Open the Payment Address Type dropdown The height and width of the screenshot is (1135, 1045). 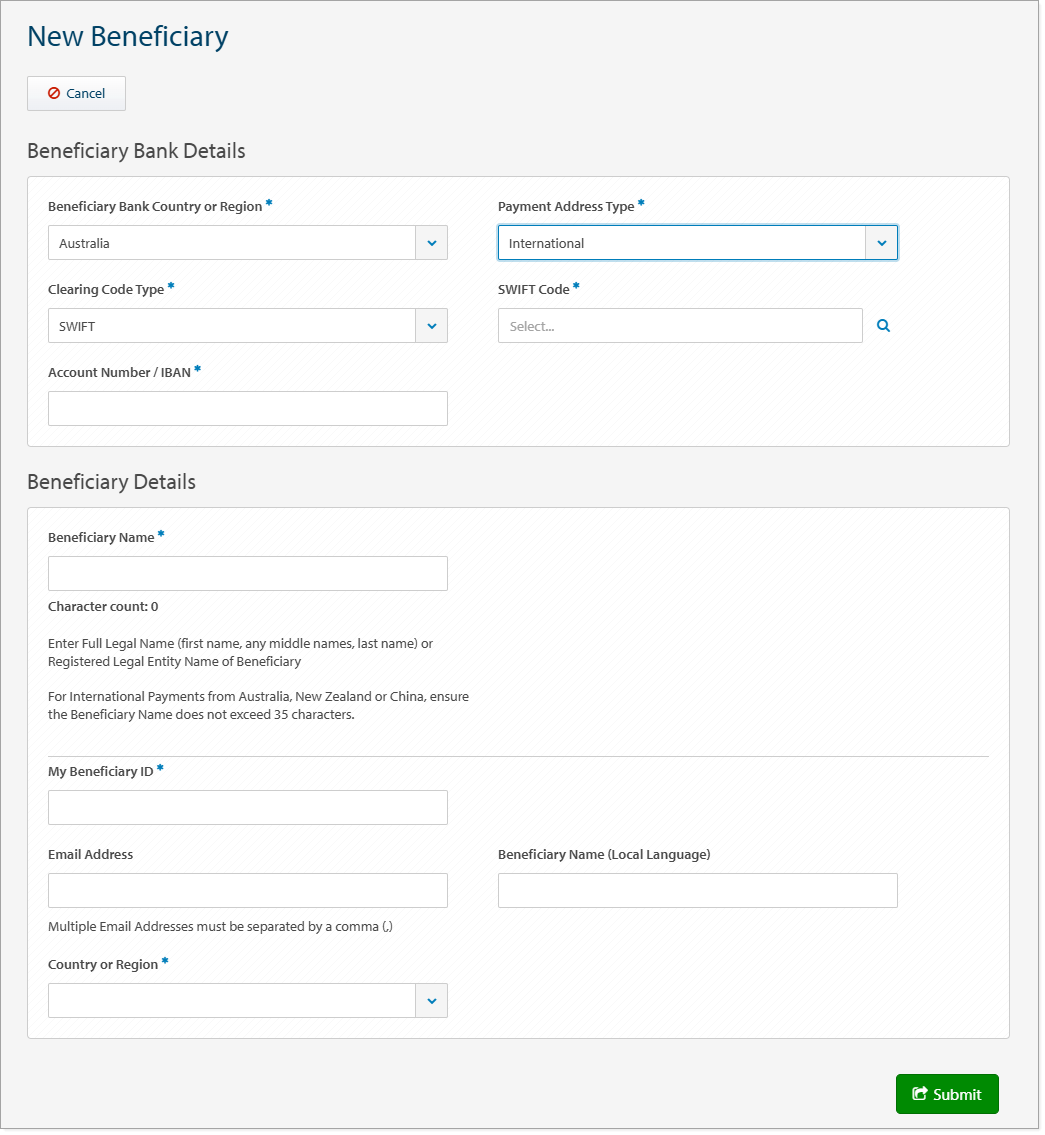click(x=881, y=243)
